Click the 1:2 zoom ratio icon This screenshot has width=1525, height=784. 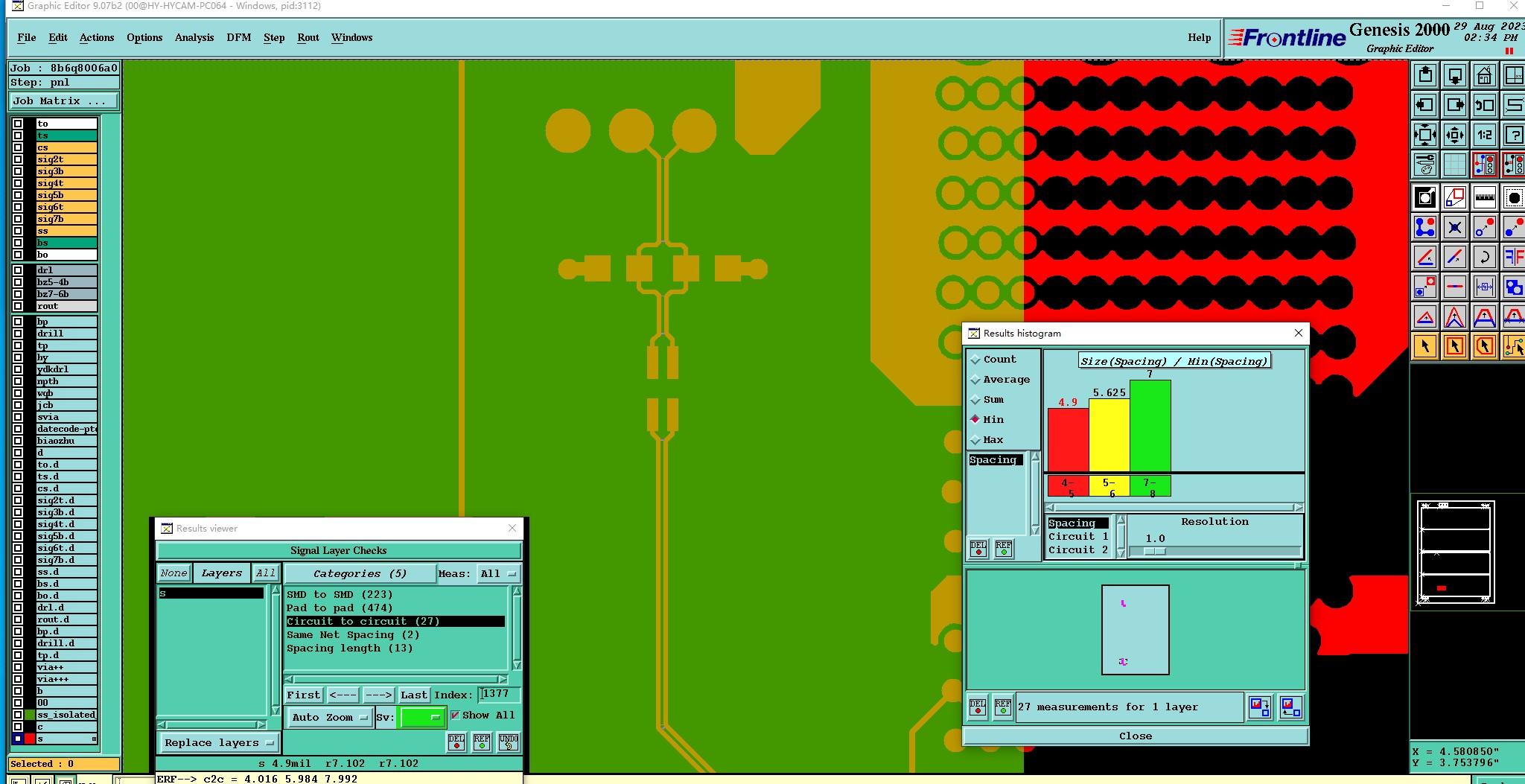[1484, 135]
